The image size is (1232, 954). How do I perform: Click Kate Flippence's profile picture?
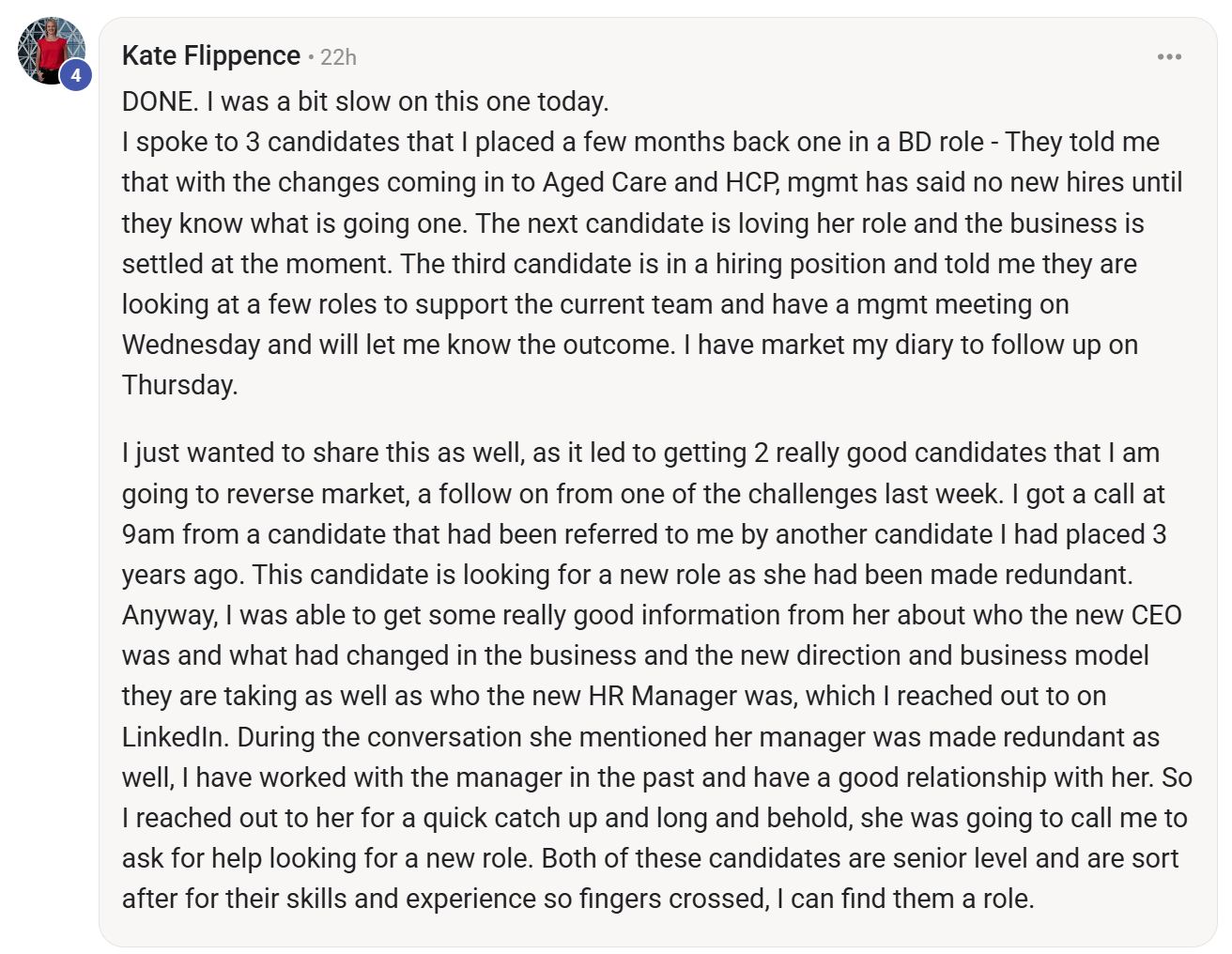(x=52, y=51)
